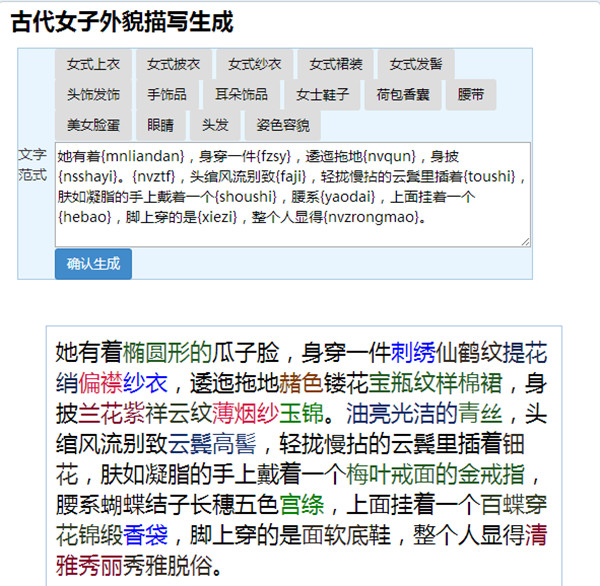Click the 古代女子外貌描写生成 page heading
The height and width of the screenshot is (586, 600).
pyautogui.click(x=129, y=21)
